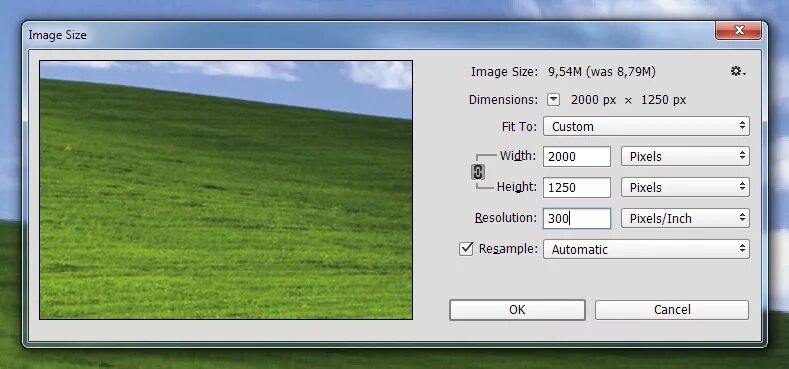The image size is (789, 369).
Task: Click the Resolution input field
Action: click(577, 218)
